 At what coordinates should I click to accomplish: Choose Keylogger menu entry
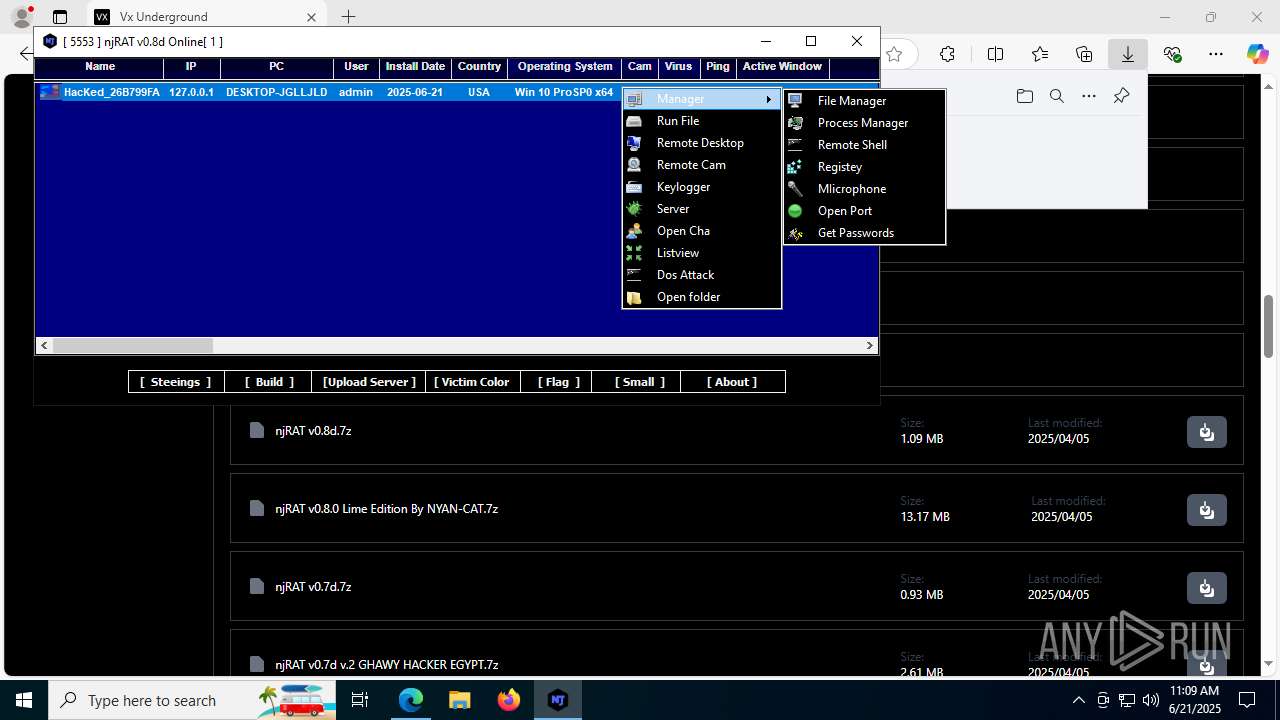[701, 187]
